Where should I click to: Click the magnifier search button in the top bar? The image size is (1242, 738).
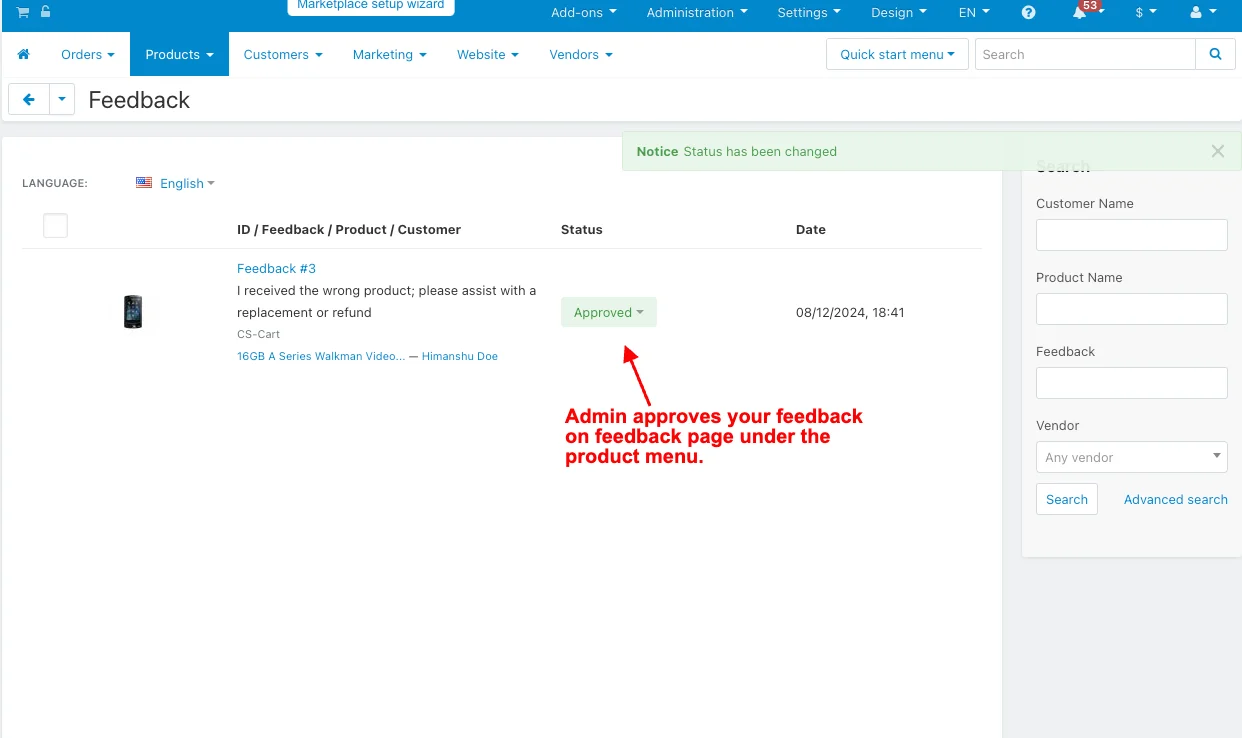click(x=1215, y=55)
